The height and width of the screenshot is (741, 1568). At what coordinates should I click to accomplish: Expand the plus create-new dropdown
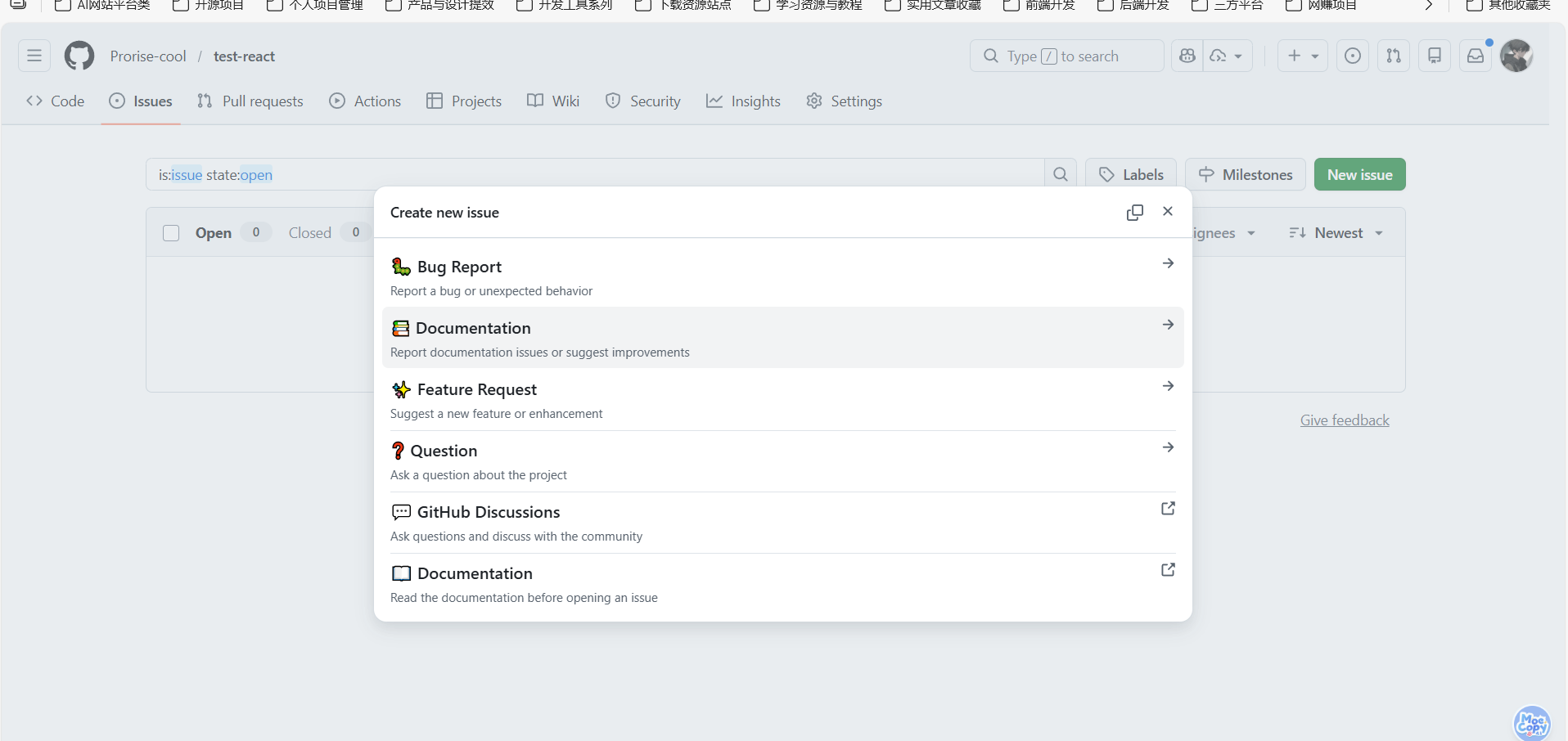coord(1302,56)
